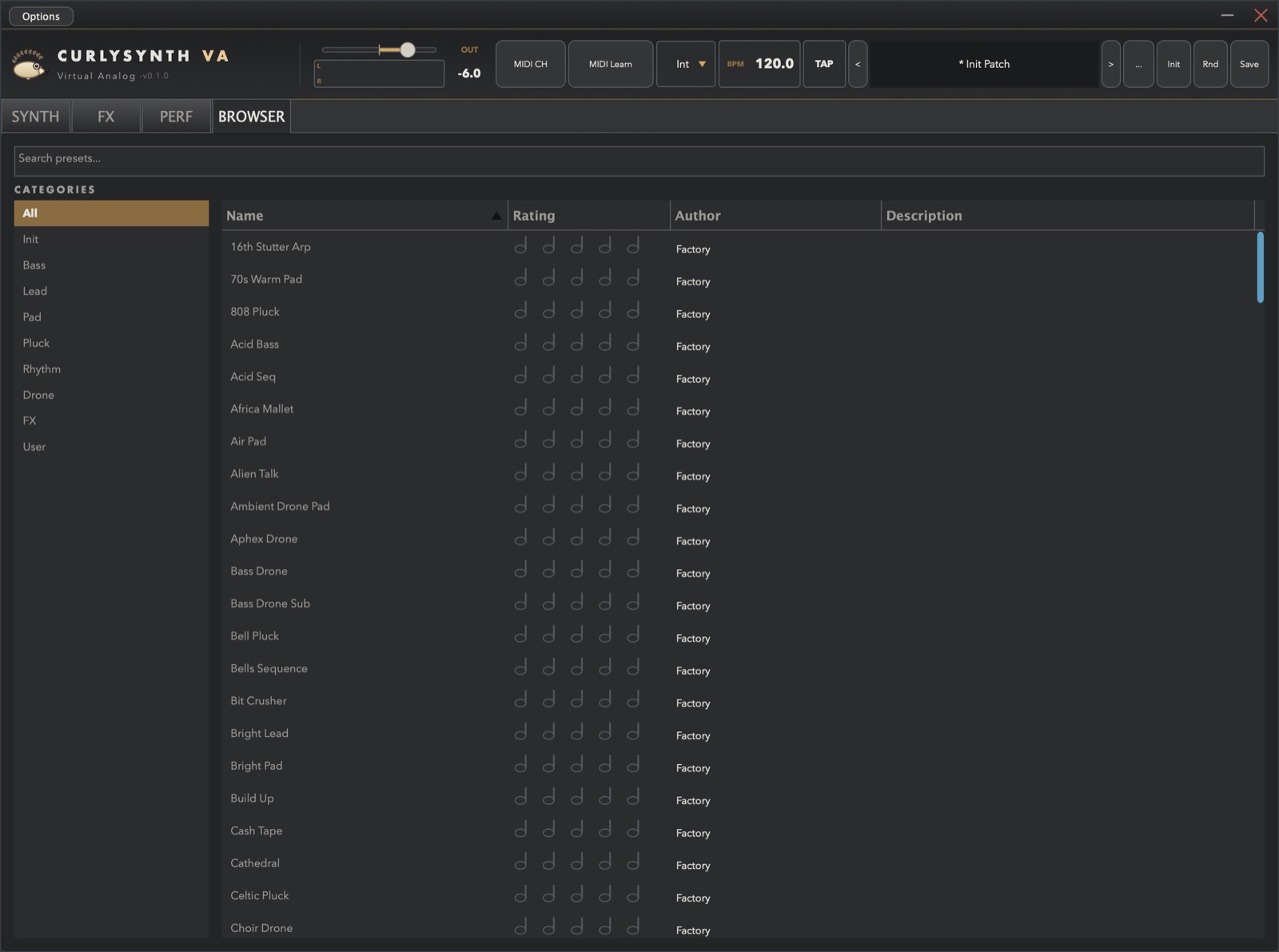1279x952 pixels.
Task: Tap tempo with the TAP button
Action: click(x=824, y=64)
